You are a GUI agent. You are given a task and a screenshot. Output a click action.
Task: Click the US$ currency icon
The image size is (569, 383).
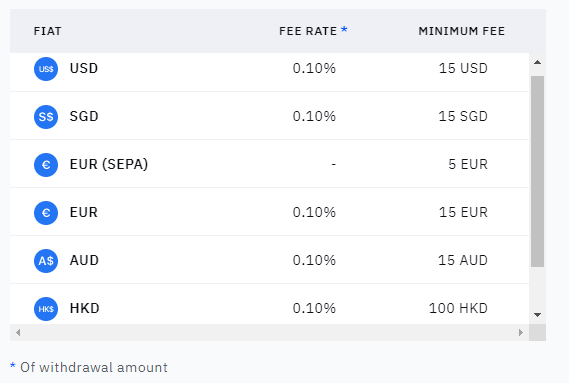coord(46,69)
